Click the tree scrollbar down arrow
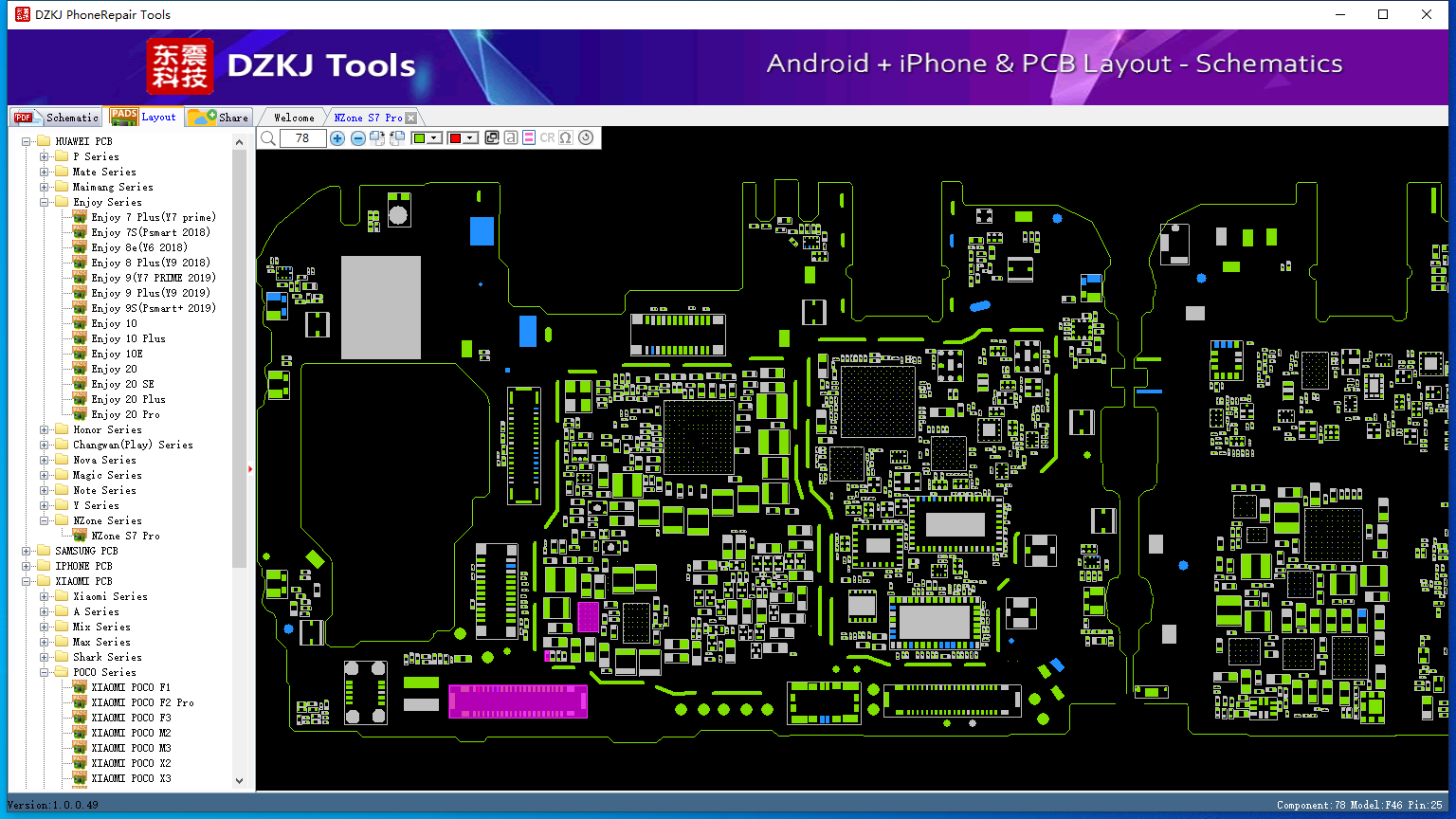Viewport: 1456px width, 819px height. (239, 781)
